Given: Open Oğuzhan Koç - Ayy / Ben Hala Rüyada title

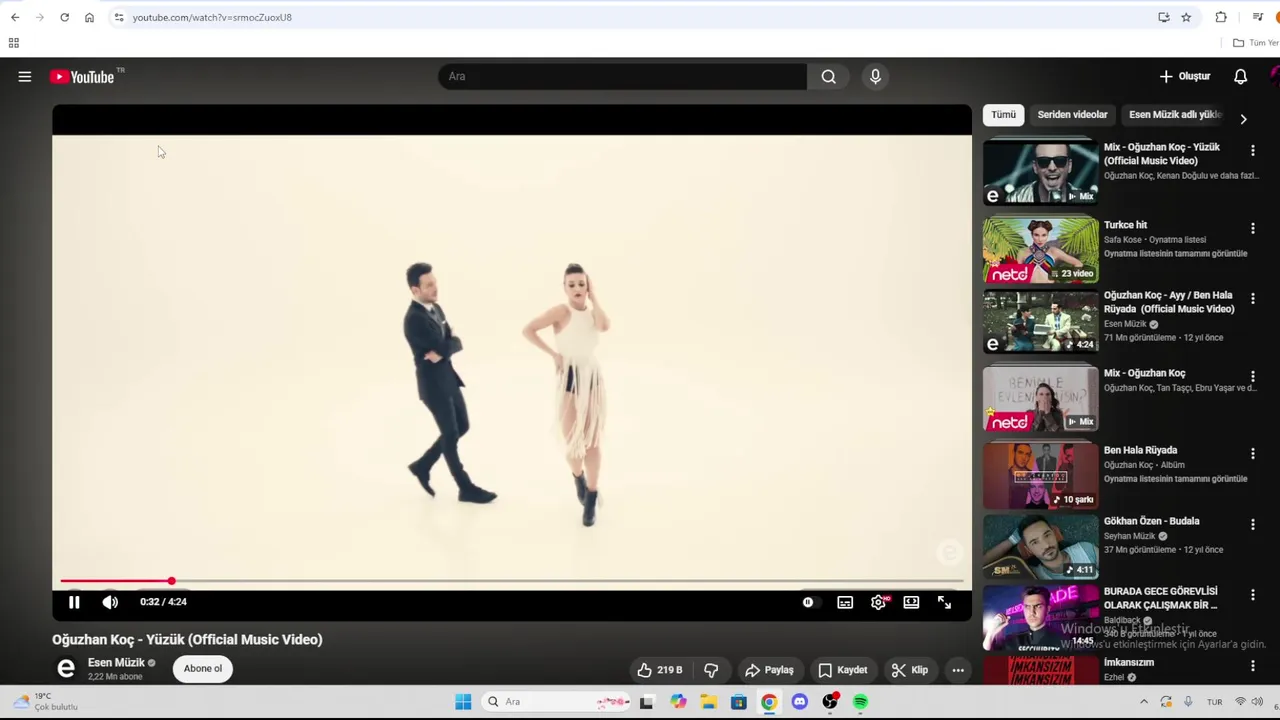Looking at the screenshot, I should tap(1169, 302).
